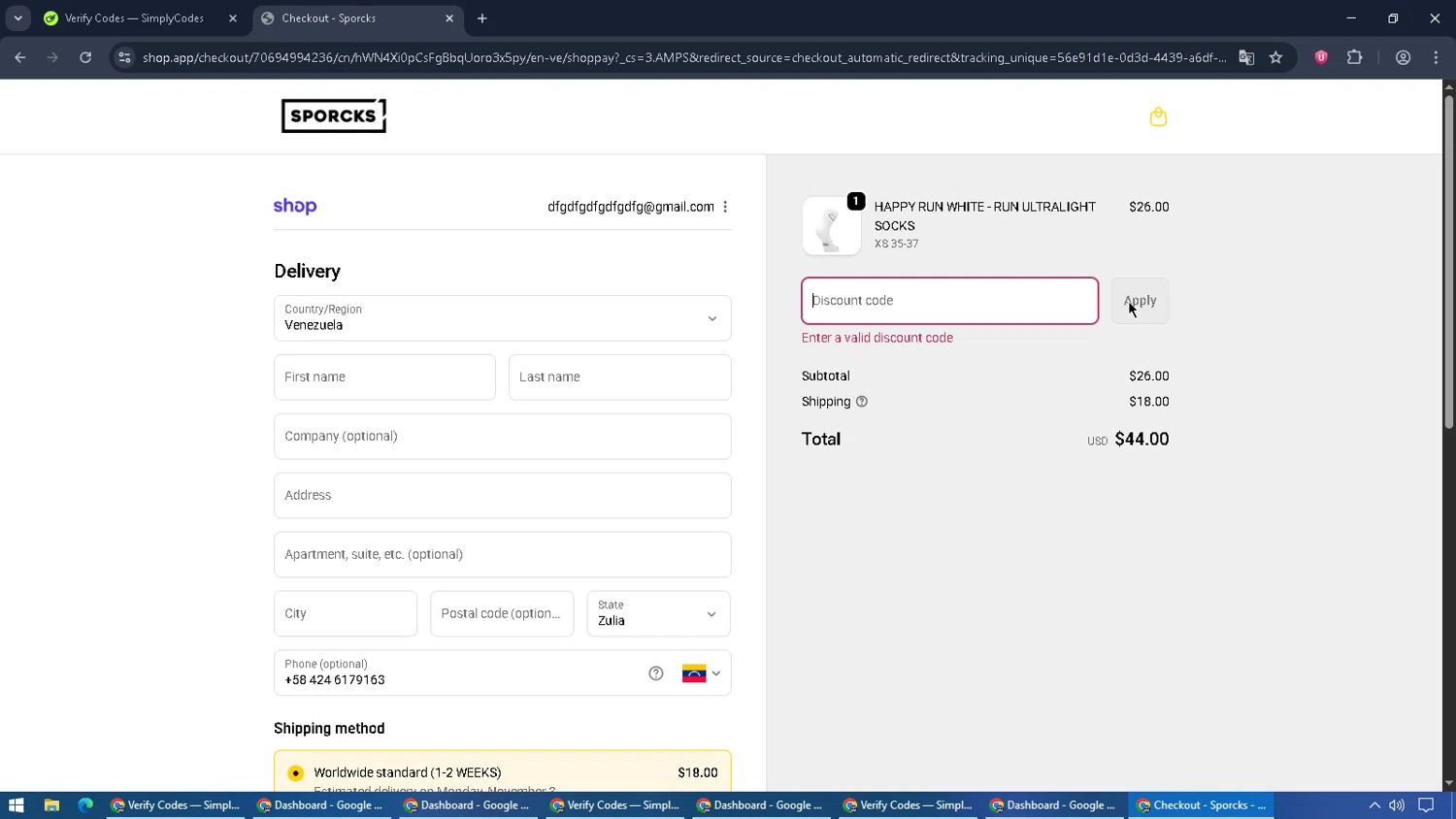The width and height of the screenshot is (1456, 819).
Task: Open the email account options menu
Action: [x=725, y=207]
